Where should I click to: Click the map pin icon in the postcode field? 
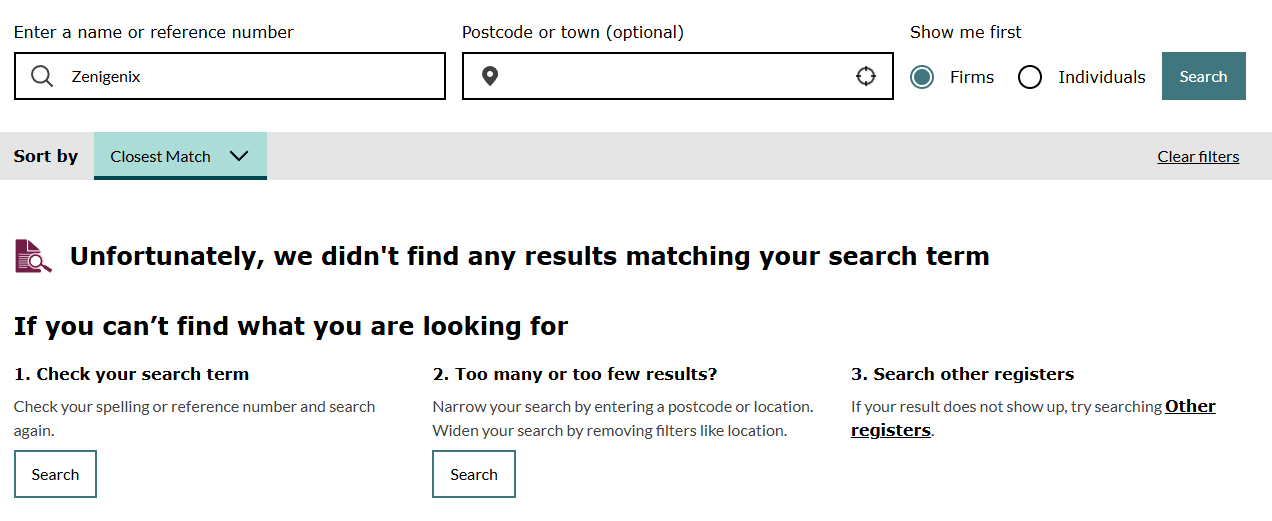click(489, 77)
